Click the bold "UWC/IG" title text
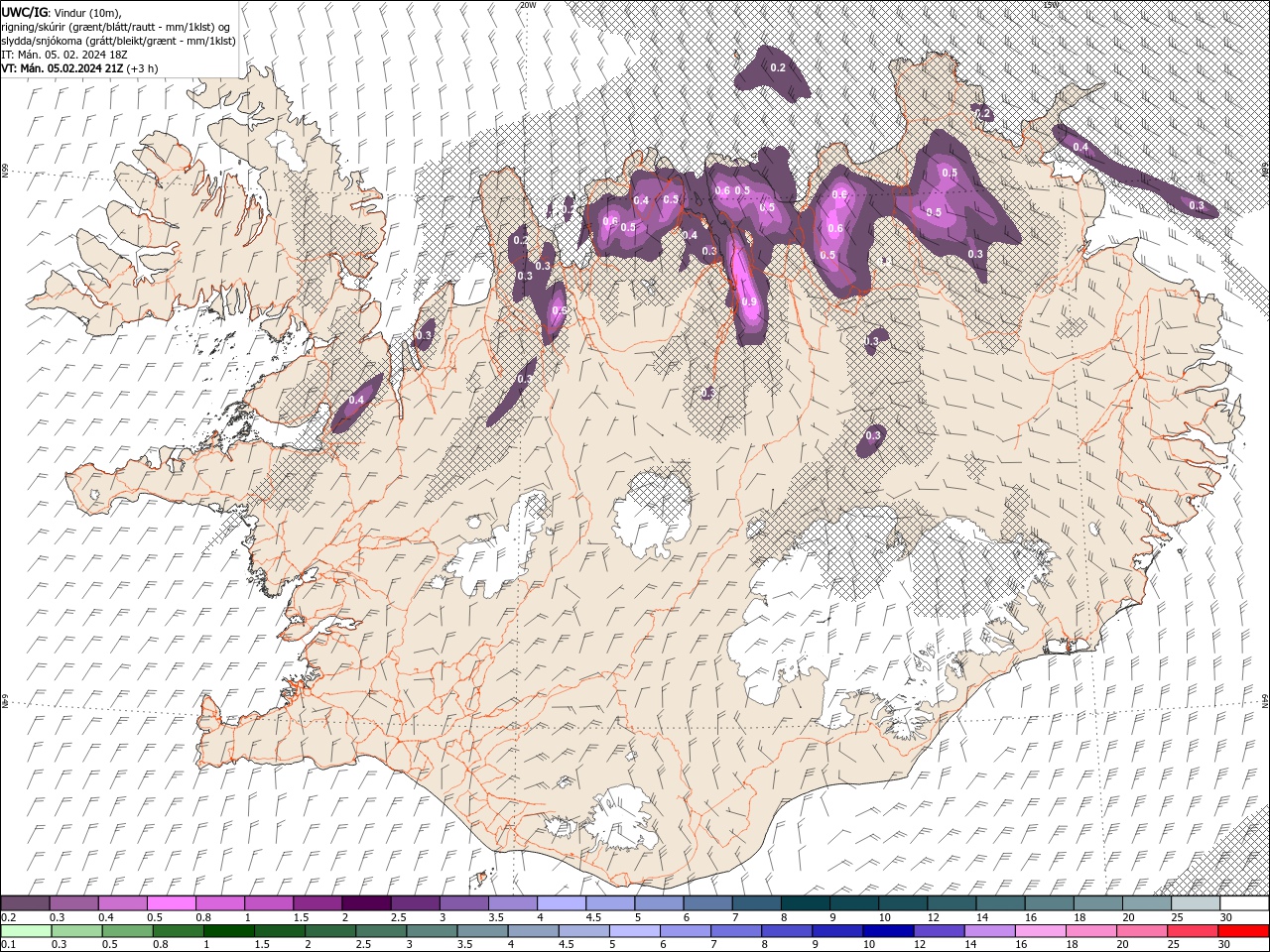The width and height of the screenshot is (1270, 952). [x=25, y=11]
